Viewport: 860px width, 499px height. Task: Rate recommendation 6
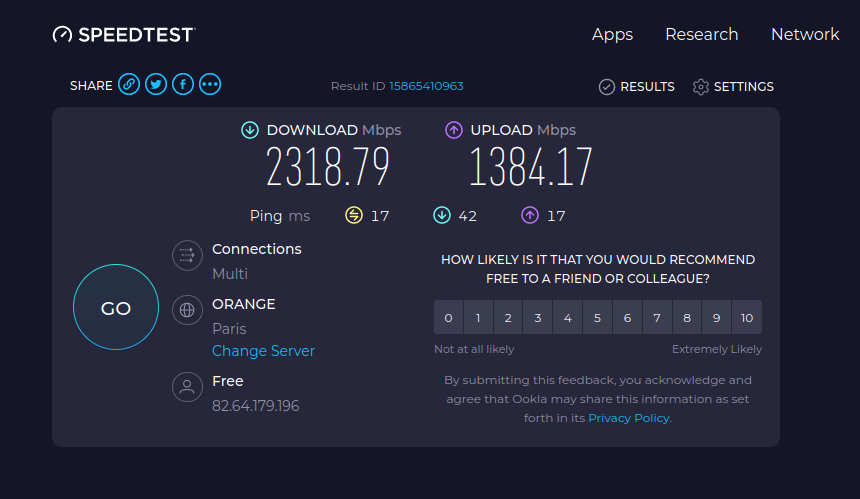tap(627, 317)
